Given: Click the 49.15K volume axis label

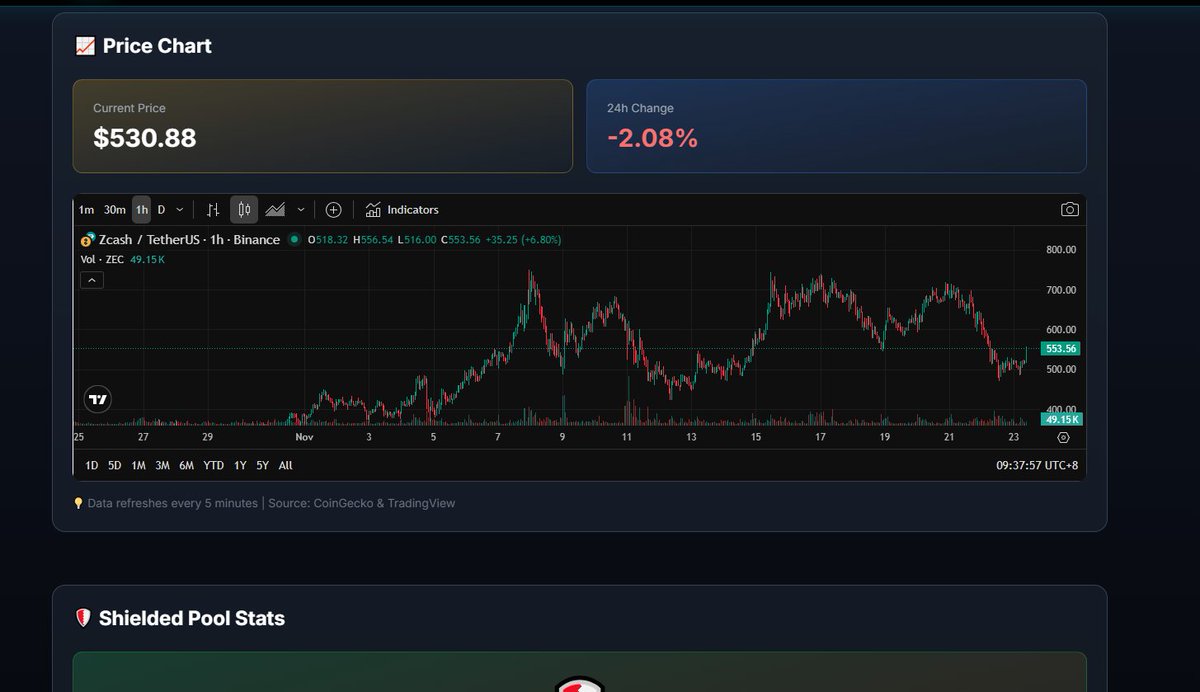Looking at the screenshot, I should pyautogui.click(x=1060, y=419).
